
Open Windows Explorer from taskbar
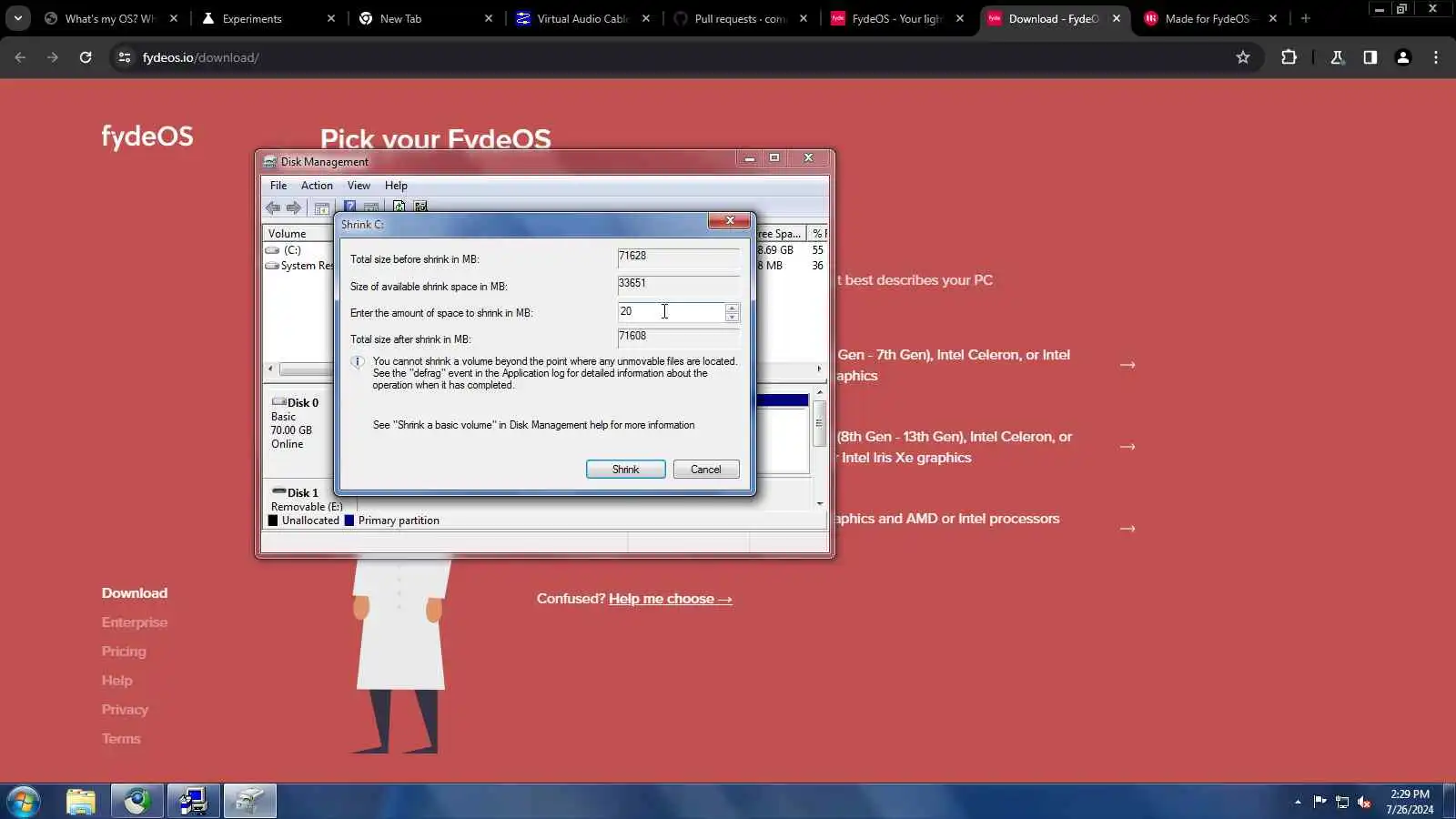[81, 802]
